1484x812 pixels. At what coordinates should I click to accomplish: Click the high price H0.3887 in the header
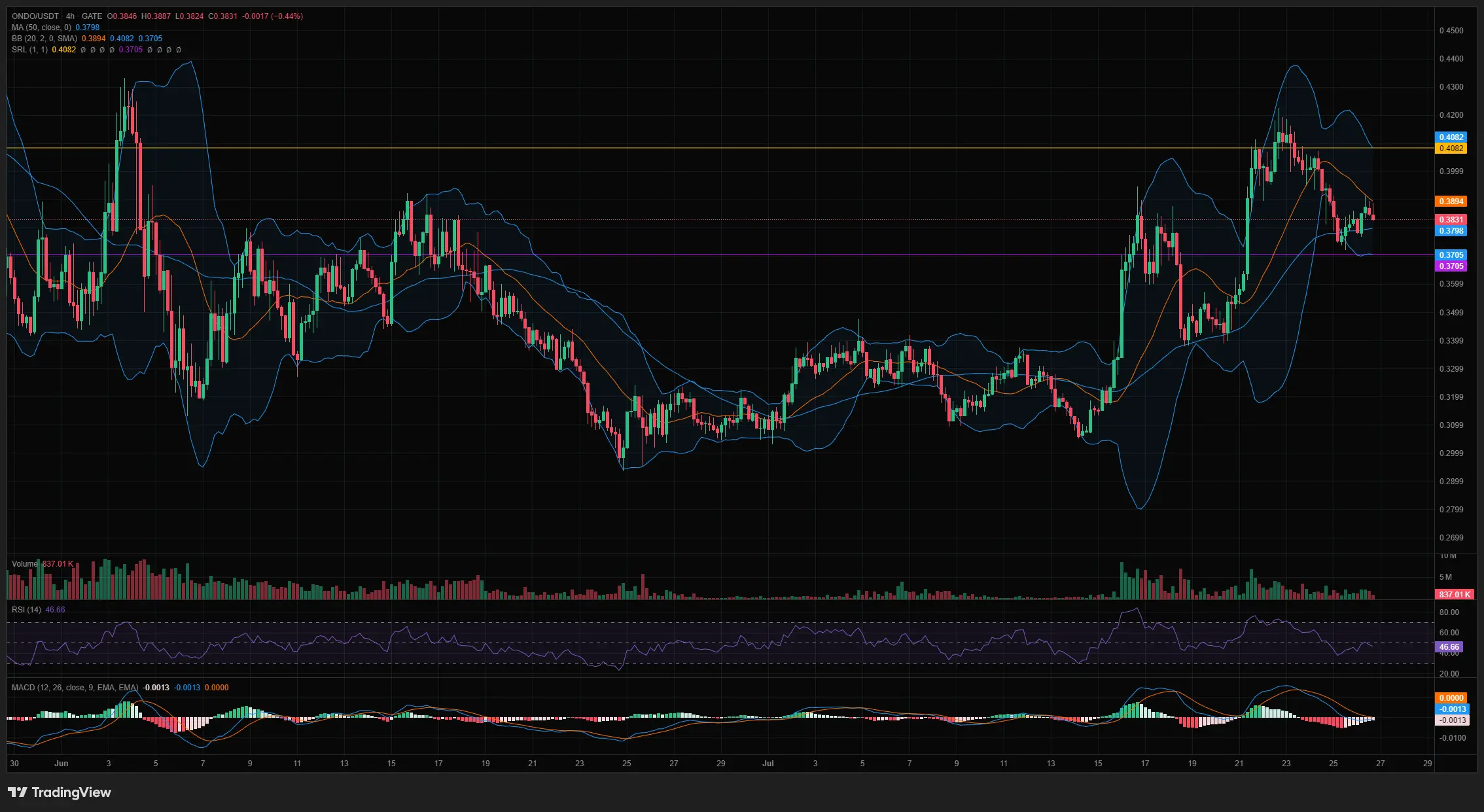(x=156, y=16)
